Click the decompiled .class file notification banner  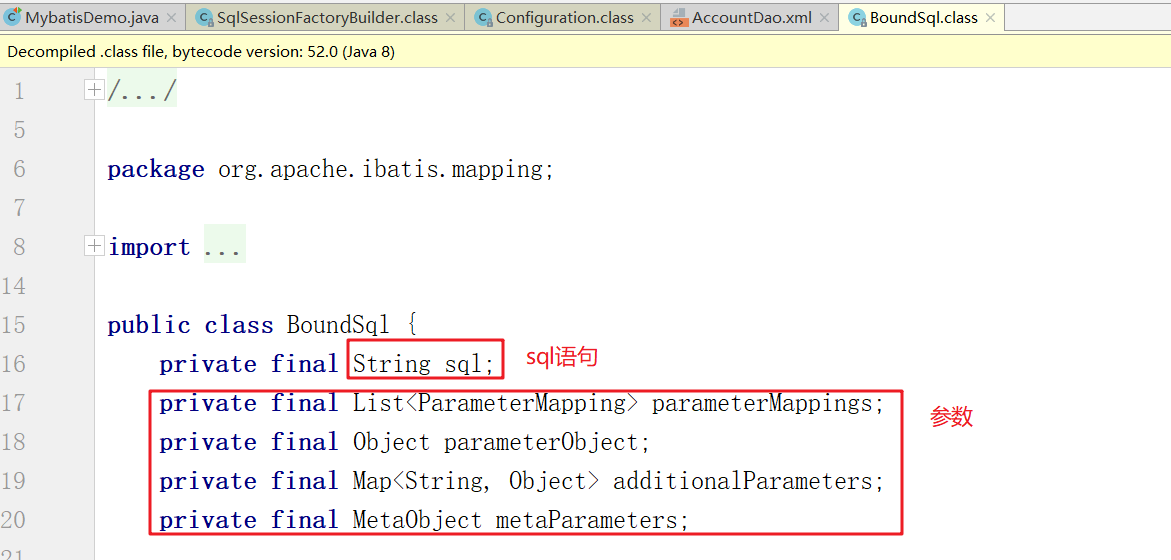pyautogui.click(x=586, y=52)
